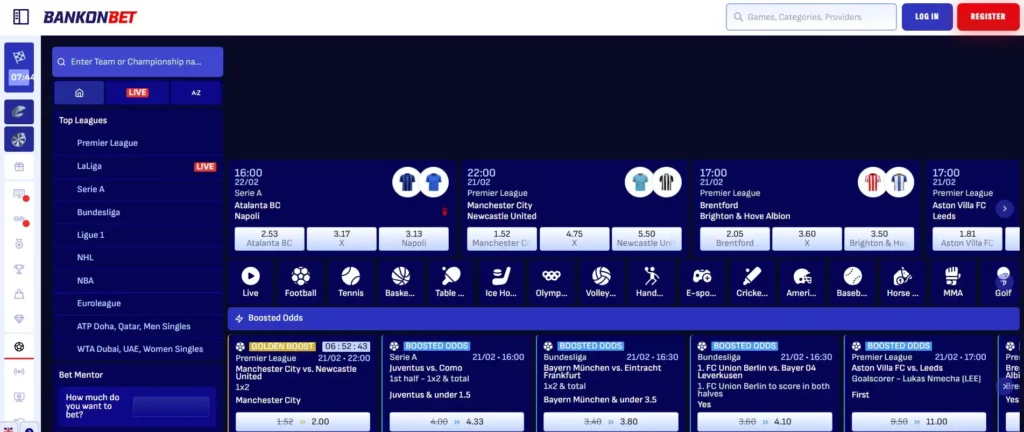Toggle the sidebar panel icon beside logo

(21, 17)
